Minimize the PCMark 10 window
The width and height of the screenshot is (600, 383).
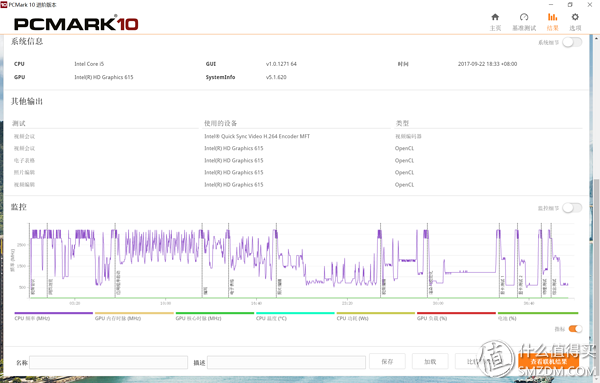click(x=551, y=5)
